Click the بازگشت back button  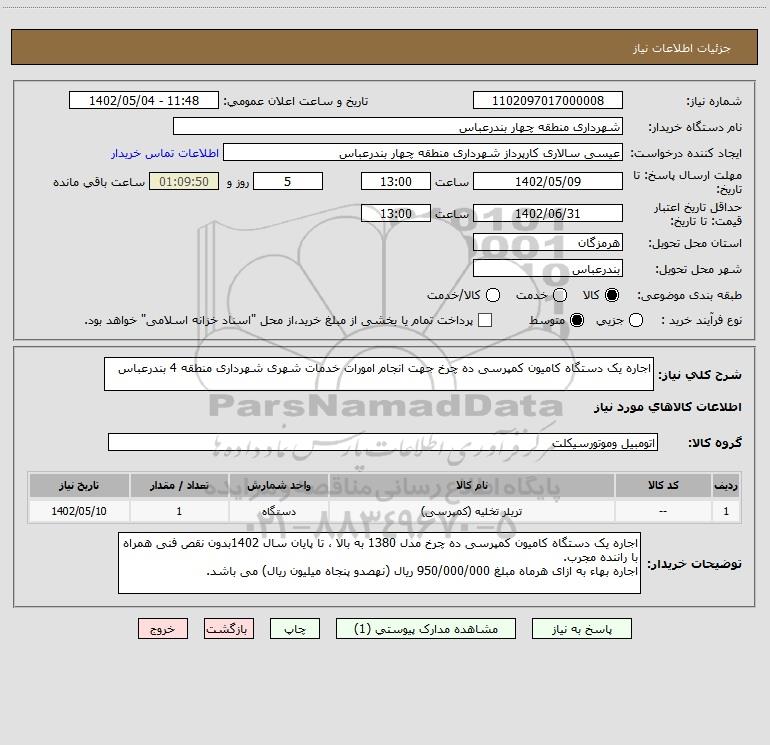[229, 629]
